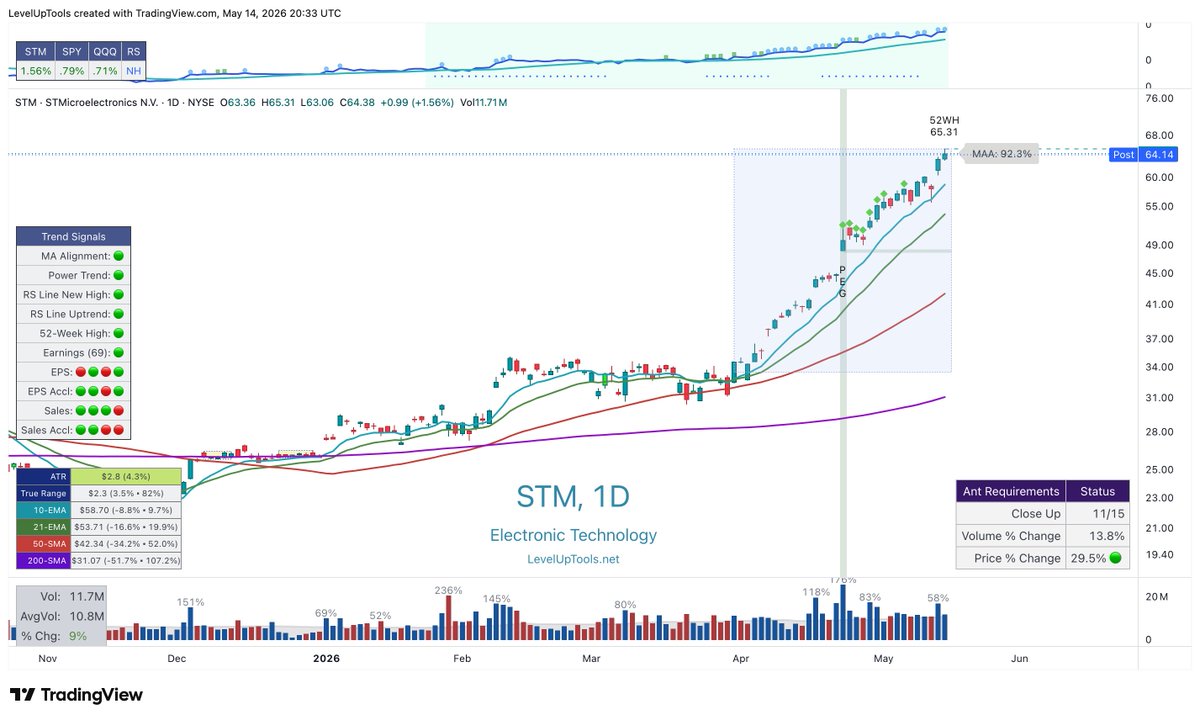Screen dimensions: 1200x720
Task: Click the Nov label on the time axis
Action: click(x=47, y=659)
